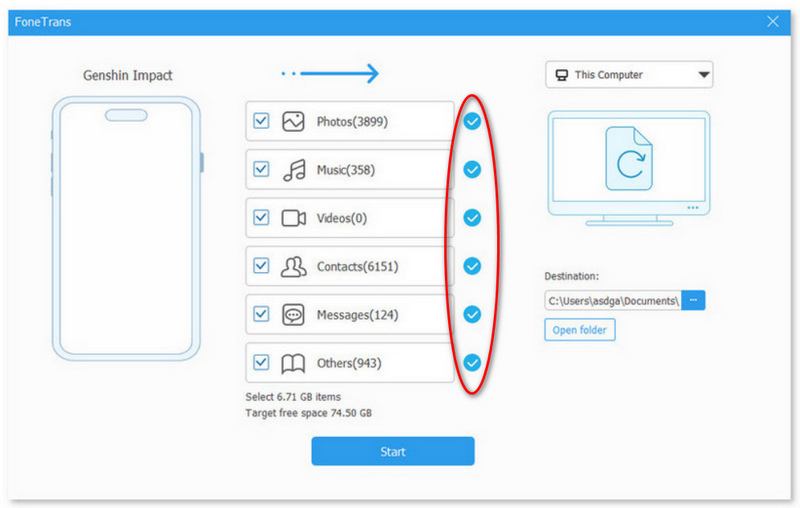Click the blue checkmark beside Others
This screenshot has height=508, width=800.
click(472, 362)
